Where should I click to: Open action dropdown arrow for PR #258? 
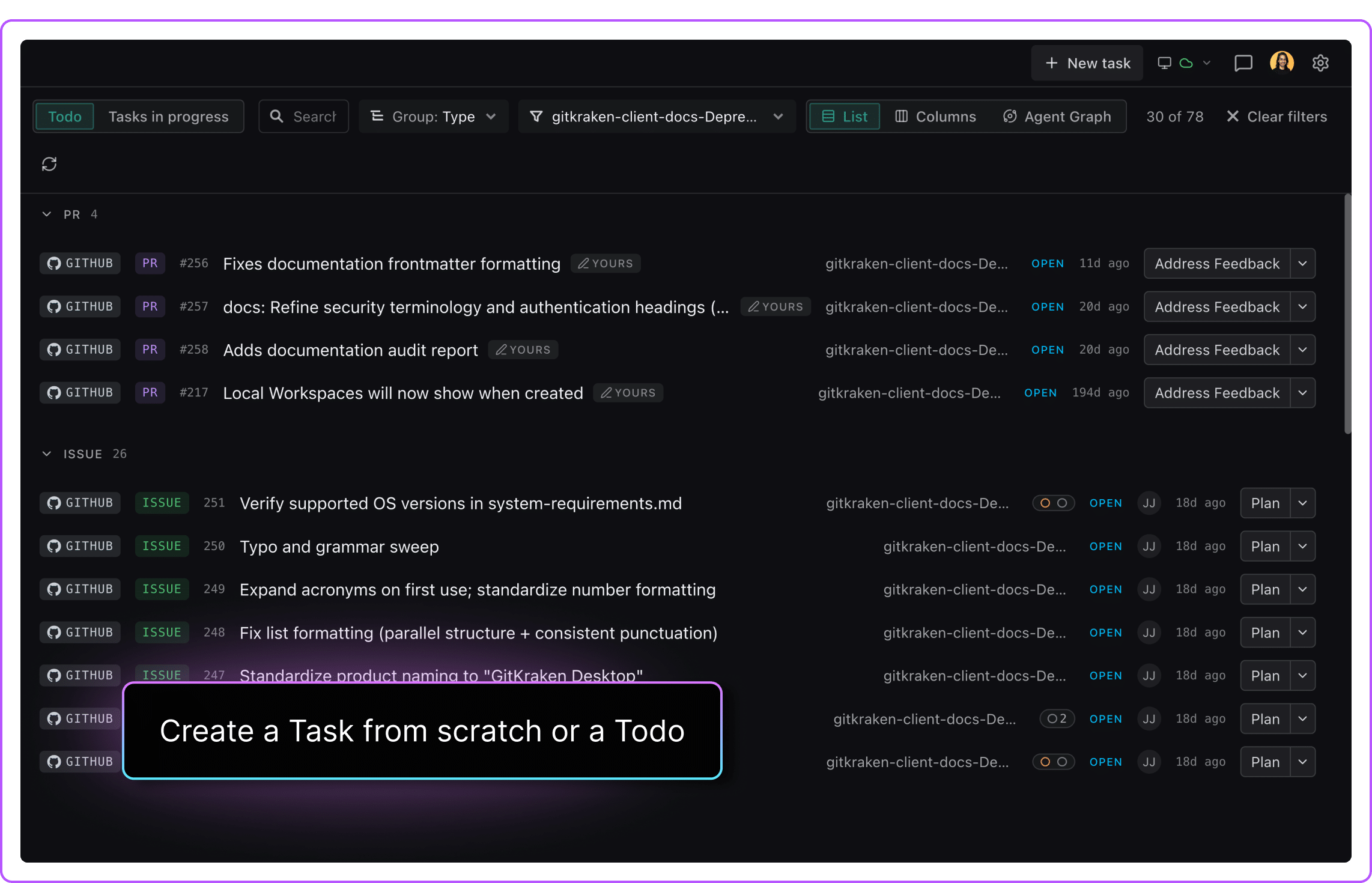[x=1303, y=350]
